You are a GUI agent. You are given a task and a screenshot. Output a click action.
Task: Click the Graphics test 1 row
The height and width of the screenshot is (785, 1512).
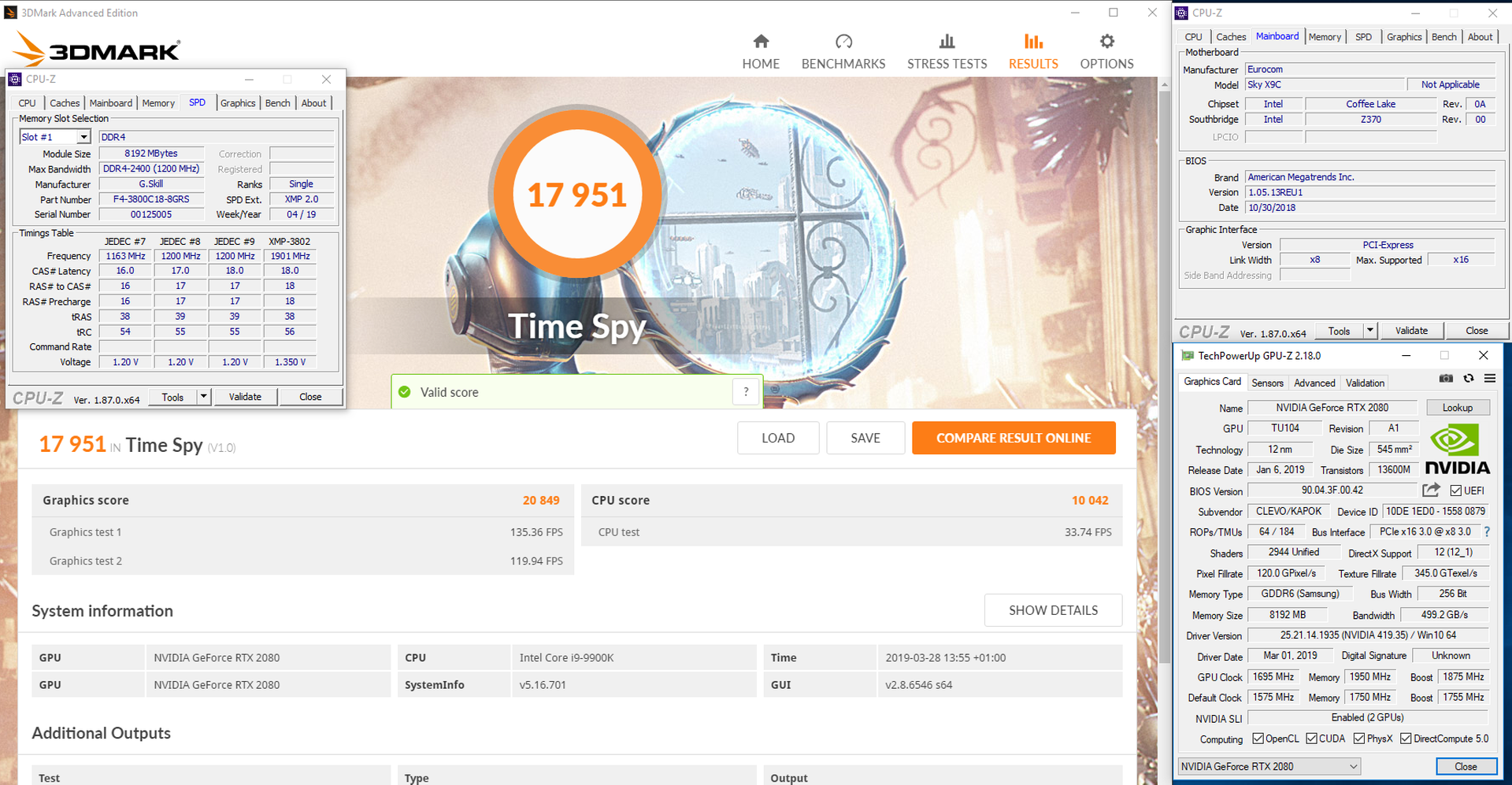[x=303, y=532]
